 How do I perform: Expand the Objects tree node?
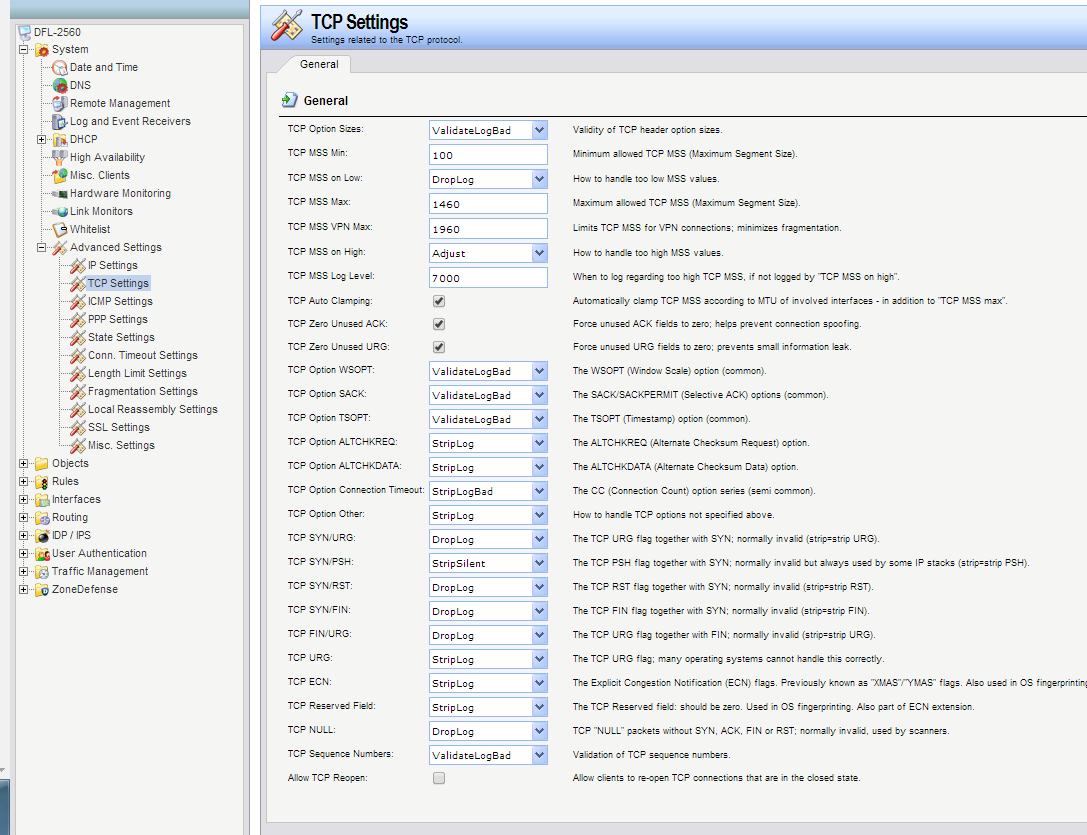pyautogui.click(x=24, y=464)
